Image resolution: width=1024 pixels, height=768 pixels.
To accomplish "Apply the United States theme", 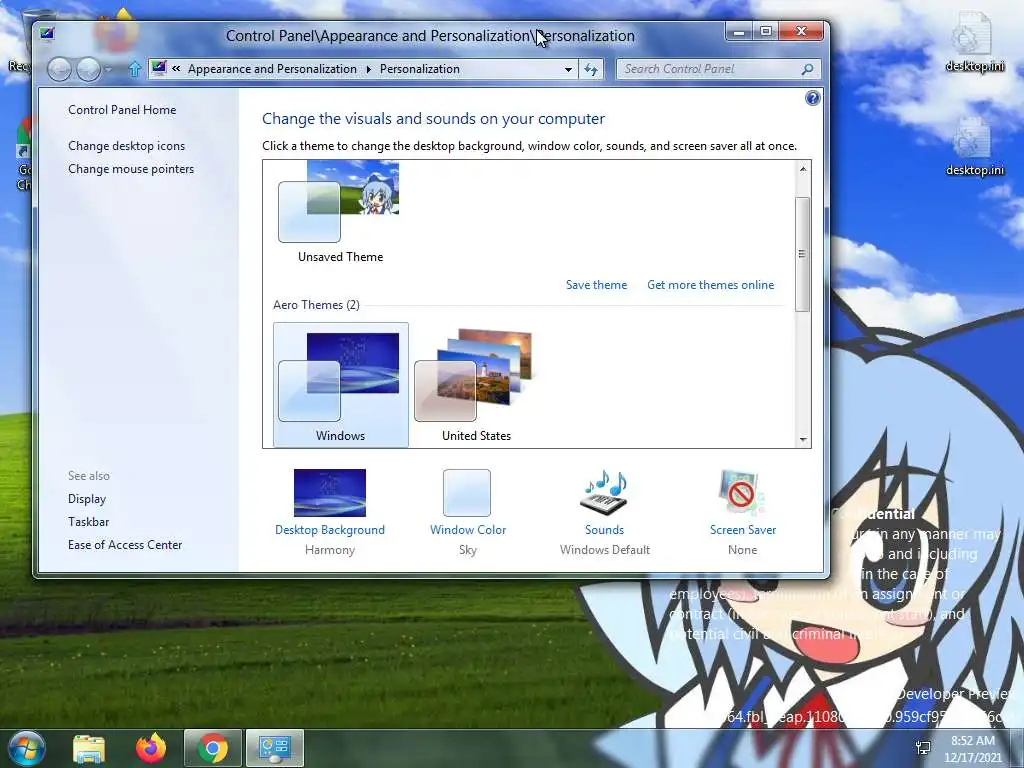I will [x=476, y=385].
